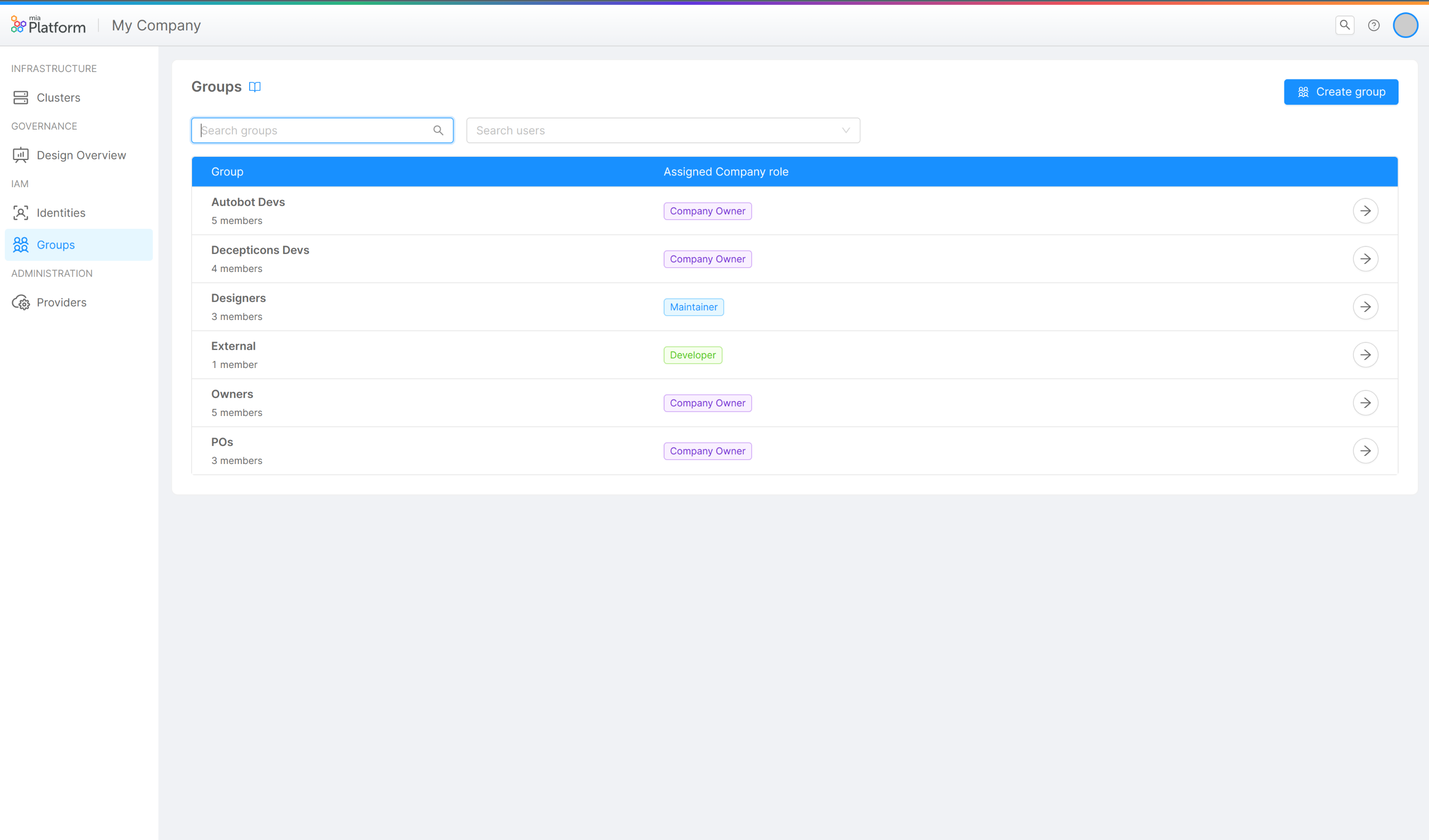Navigate to Identities page

(61, 213)
